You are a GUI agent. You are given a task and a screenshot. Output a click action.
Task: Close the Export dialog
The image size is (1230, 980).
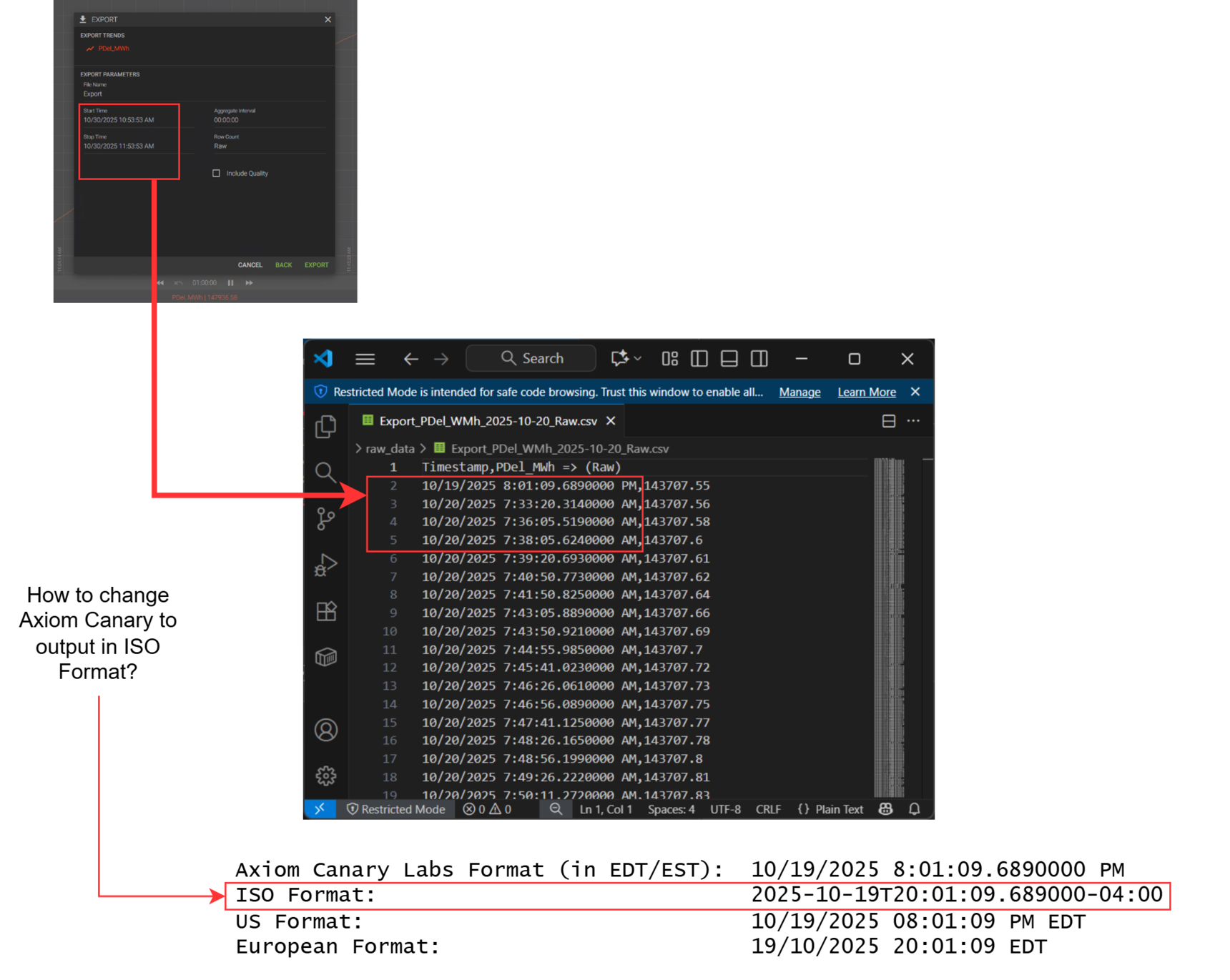coord(328,19)
